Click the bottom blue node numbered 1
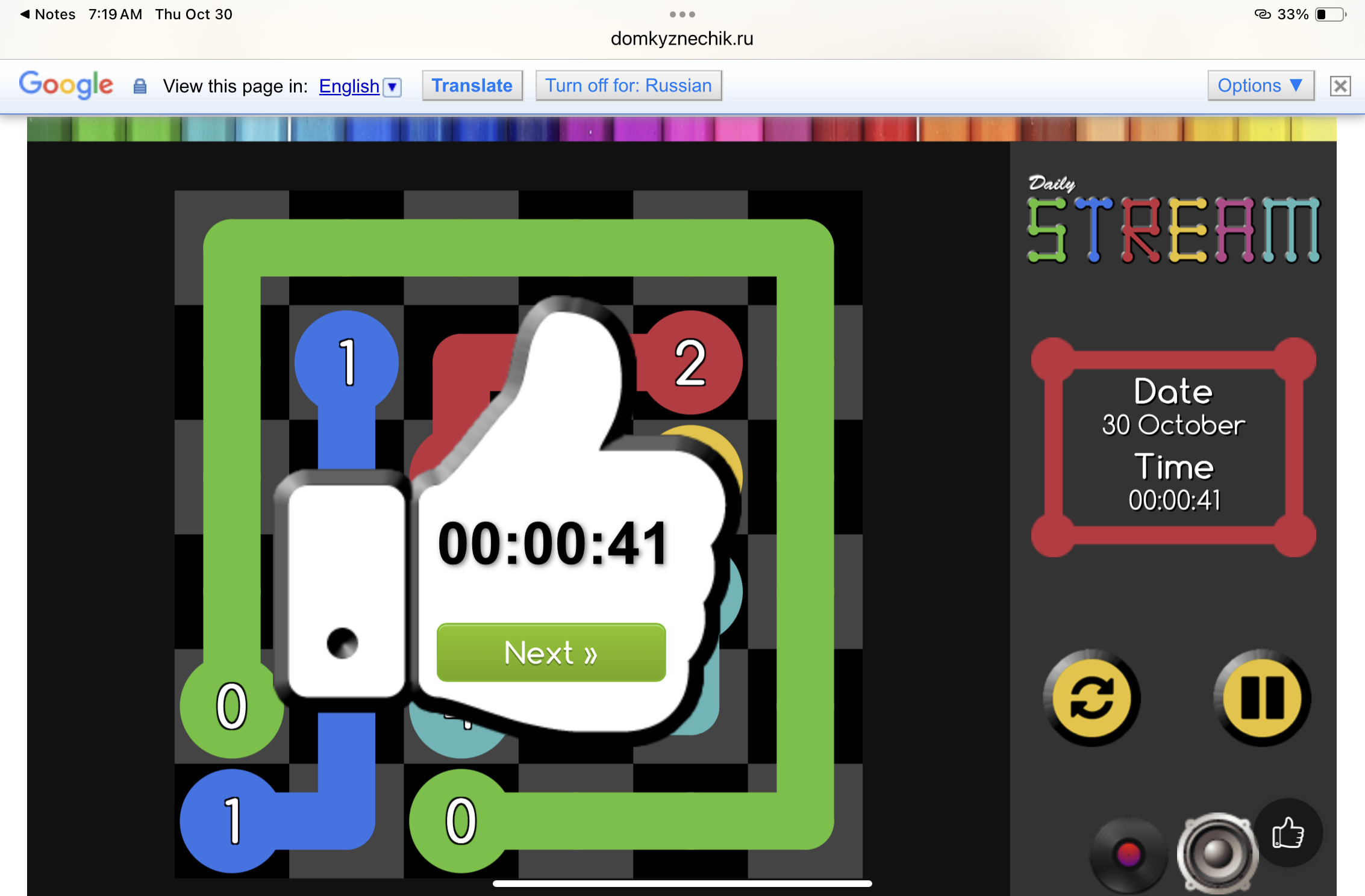Image resolution: width=1365 pixels, height=896 pixels. [231, 820]
